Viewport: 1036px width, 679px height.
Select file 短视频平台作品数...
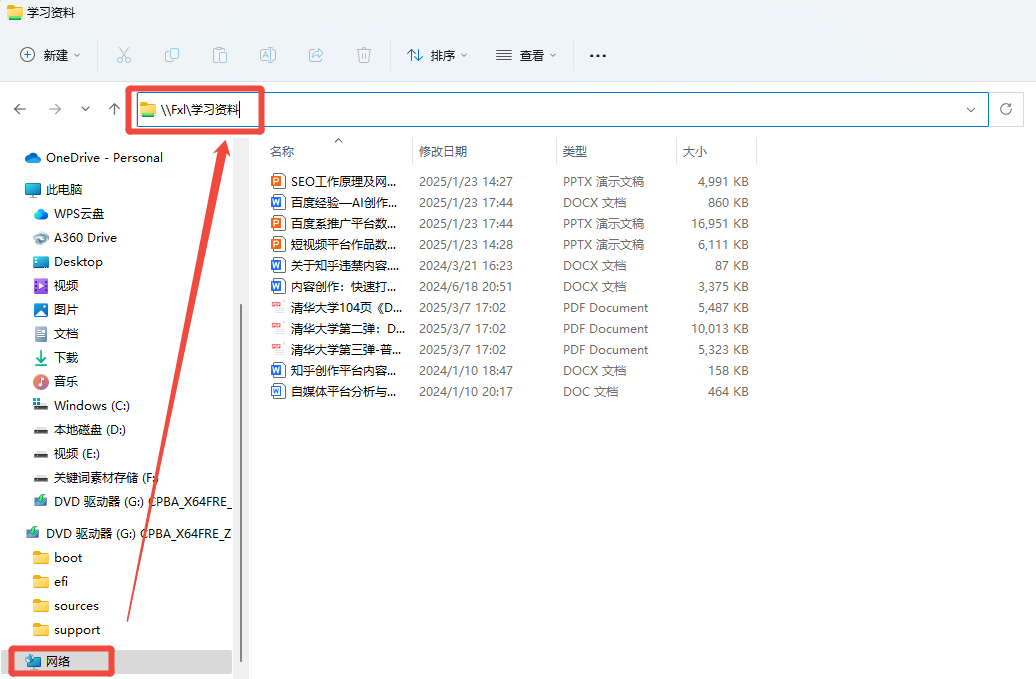click(344, 245)
